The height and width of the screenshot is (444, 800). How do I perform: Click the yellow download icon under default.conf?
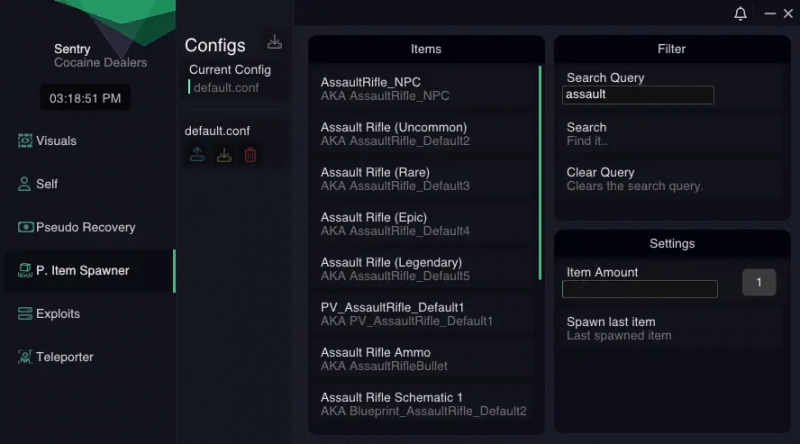225,155
